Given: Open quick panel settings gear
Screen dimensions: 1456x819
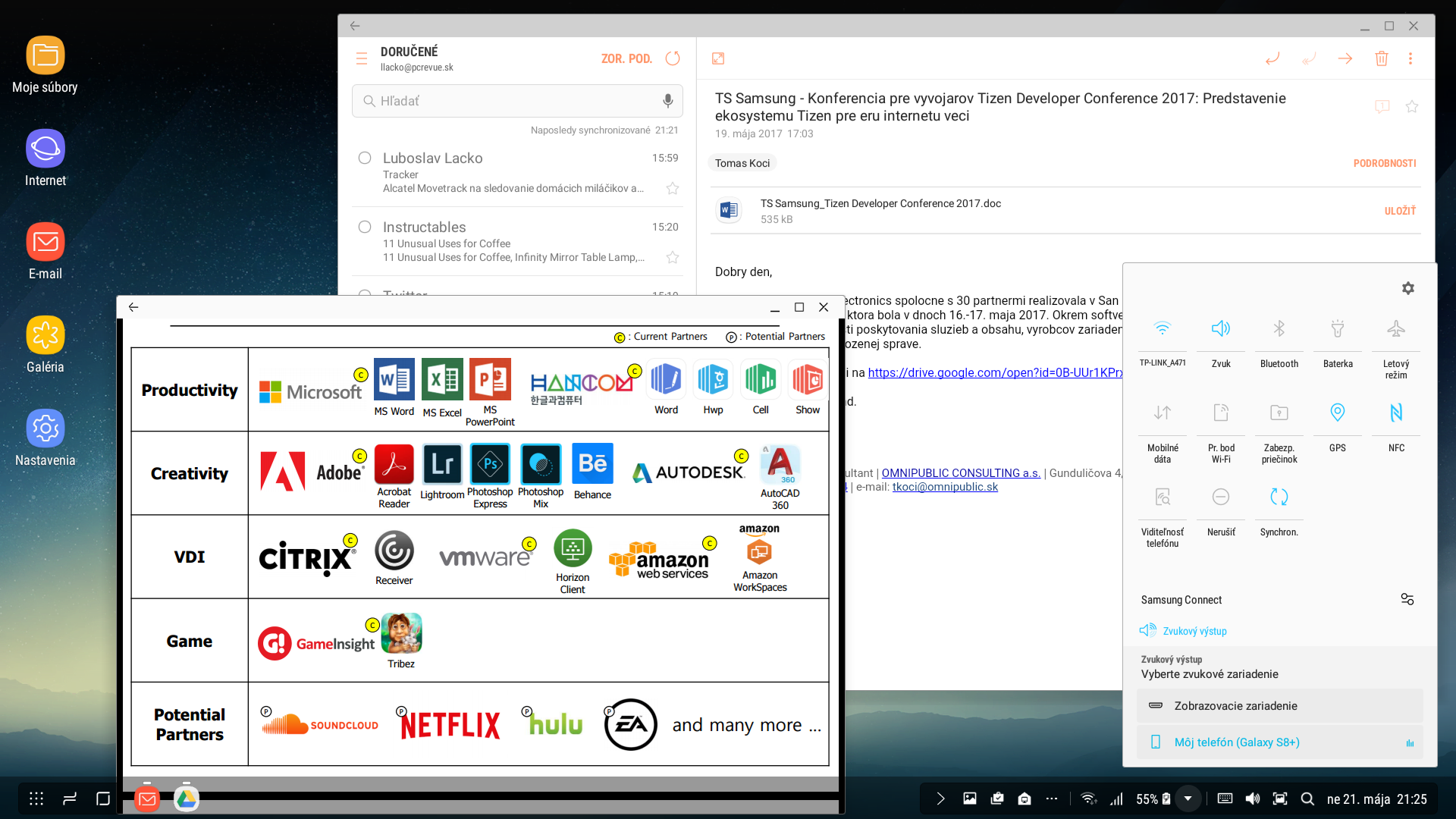Looking at the screenshot, I should pyautogui.click(x=1407, y=288).
